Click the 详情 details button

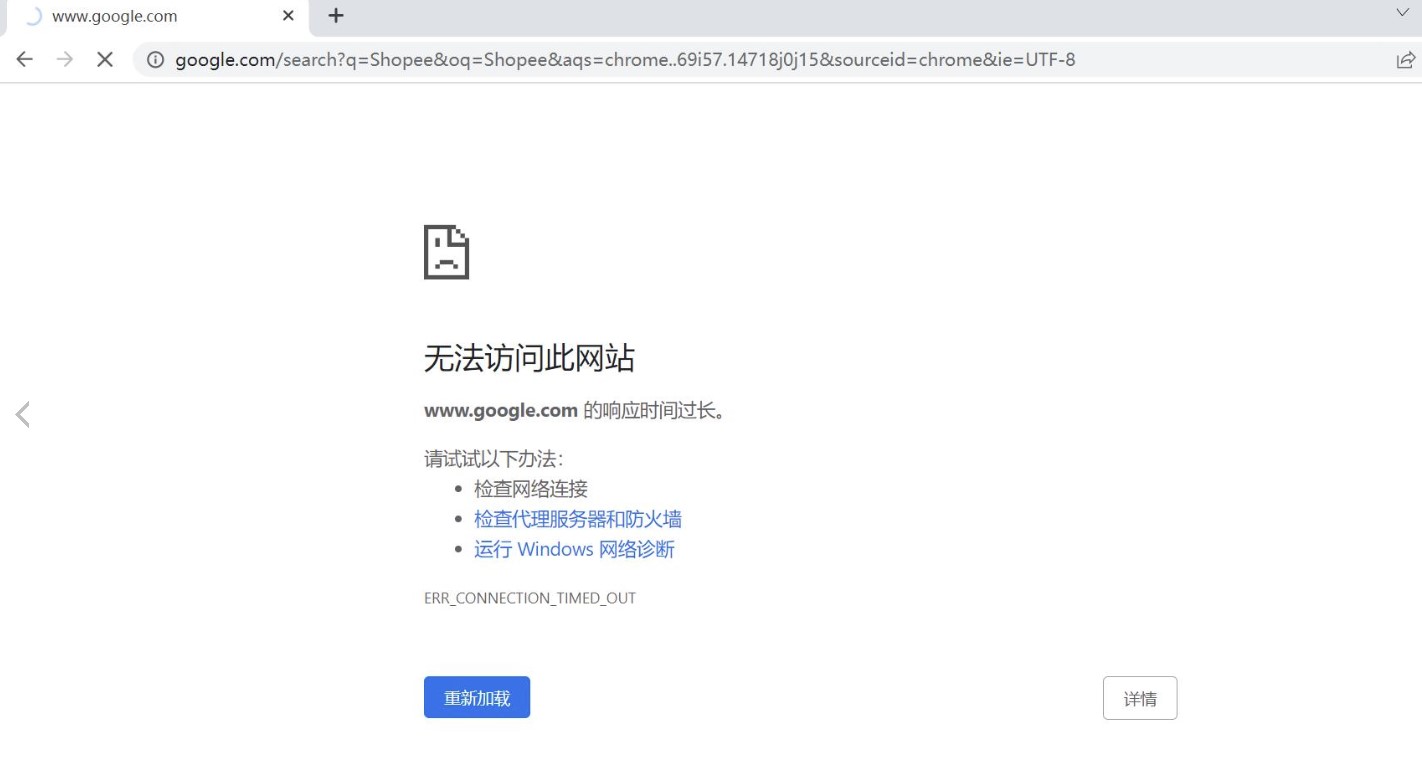point(1140,698)
